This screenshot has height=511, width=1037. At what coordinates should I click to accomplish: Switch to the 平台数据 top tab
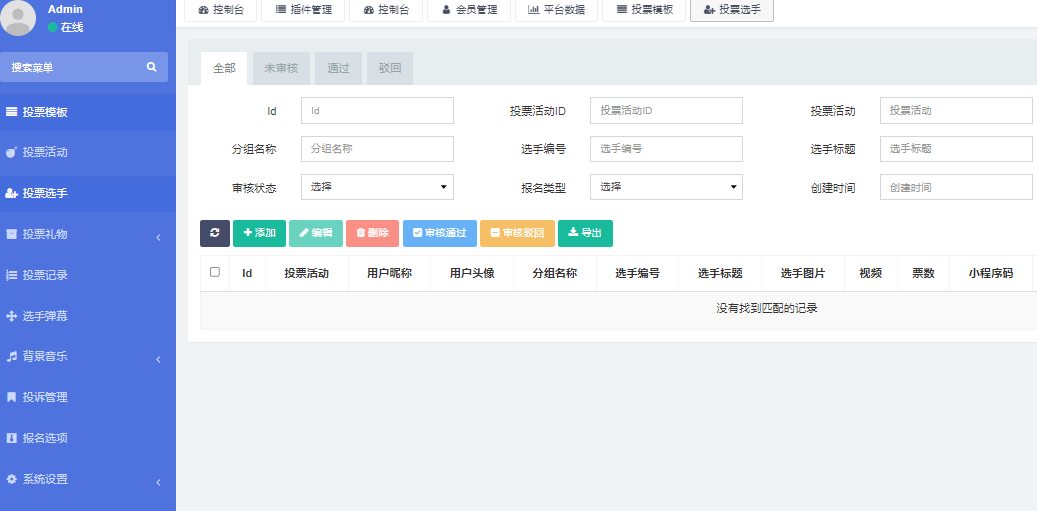(x=558, y=10)
